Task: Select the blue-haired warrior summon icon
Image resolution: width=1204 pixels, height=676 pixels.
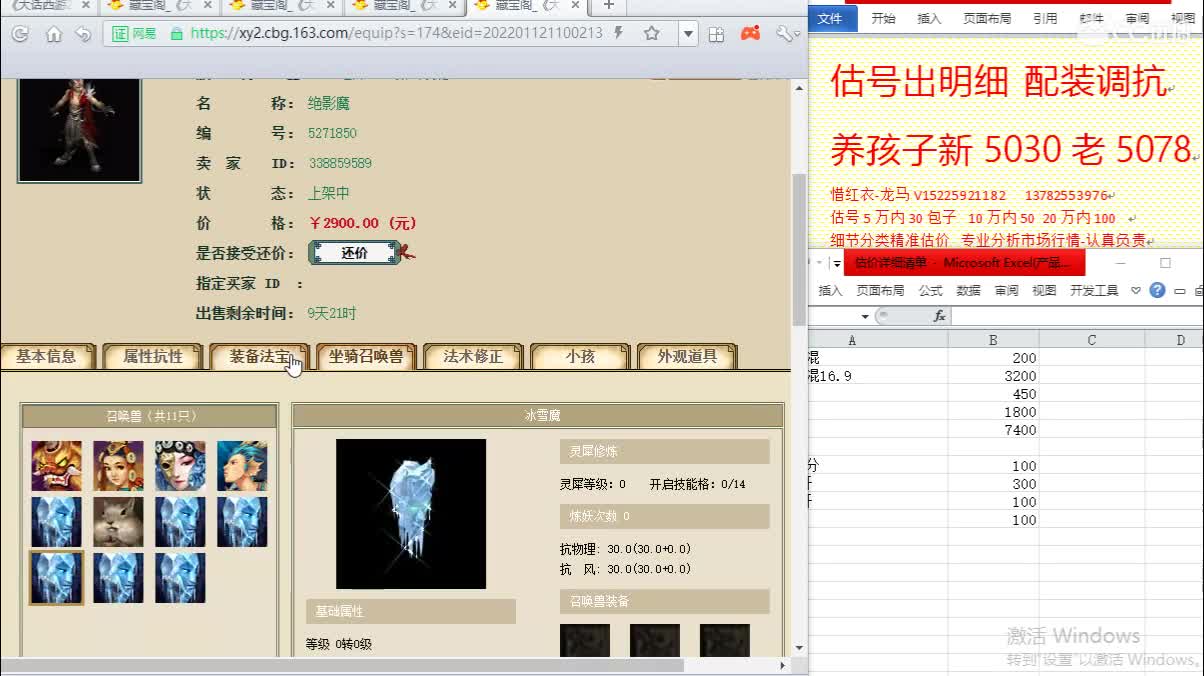Action: 242,466
